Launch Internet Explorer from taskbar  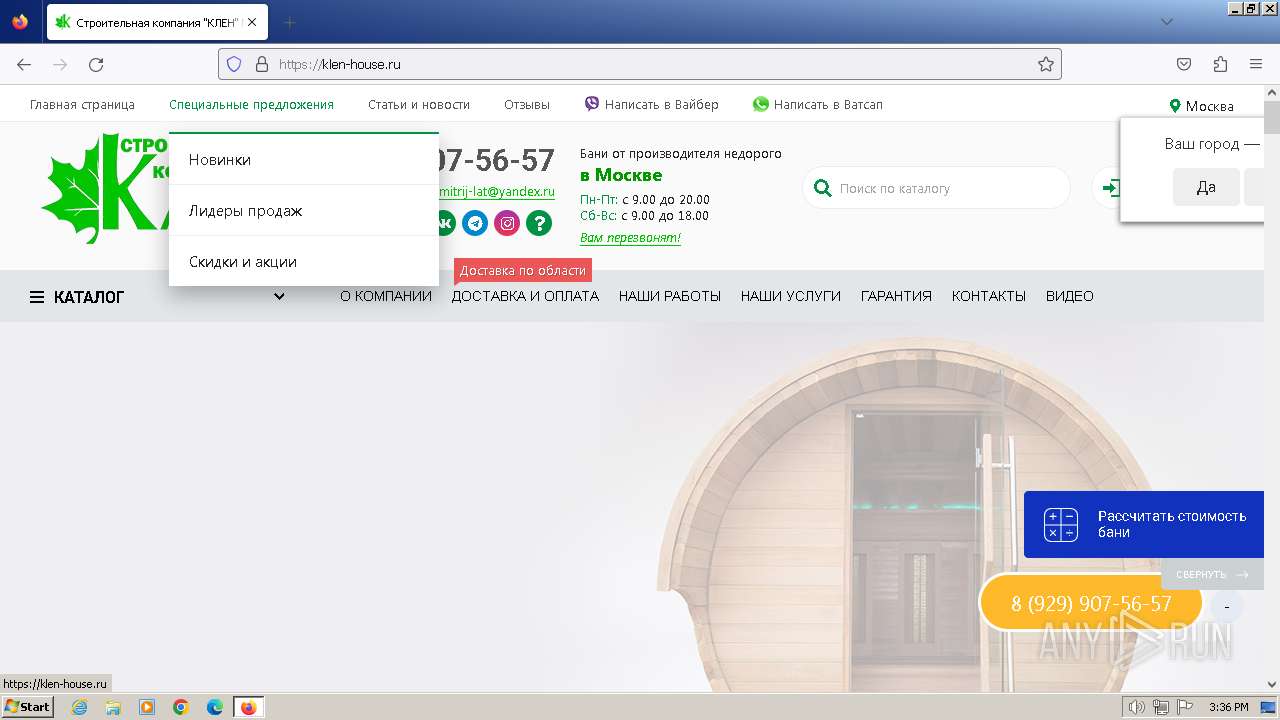(79, 707)
